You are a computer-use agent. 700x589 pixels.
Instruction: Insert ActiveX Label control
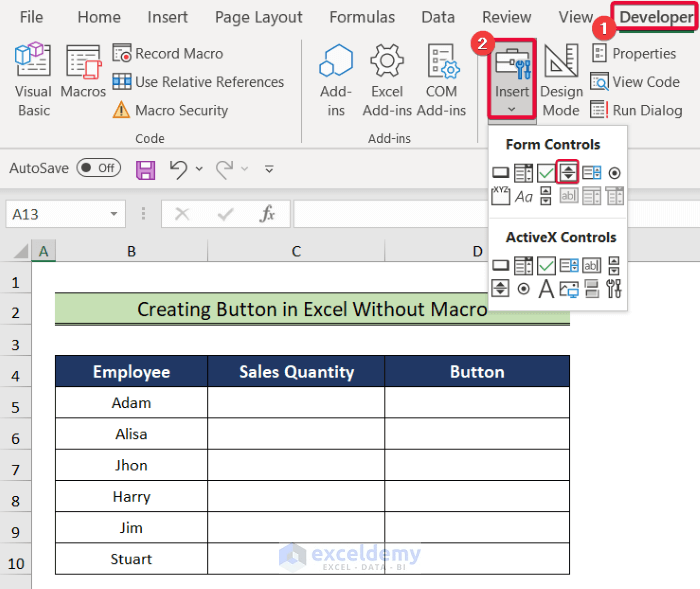click(546, 288)
